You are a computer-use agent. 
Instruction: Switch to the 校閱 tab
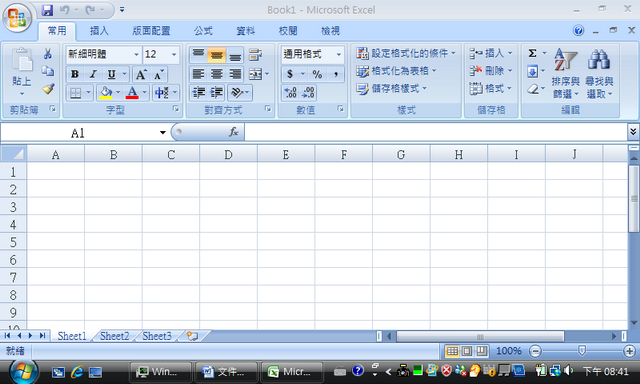point(288,31)
